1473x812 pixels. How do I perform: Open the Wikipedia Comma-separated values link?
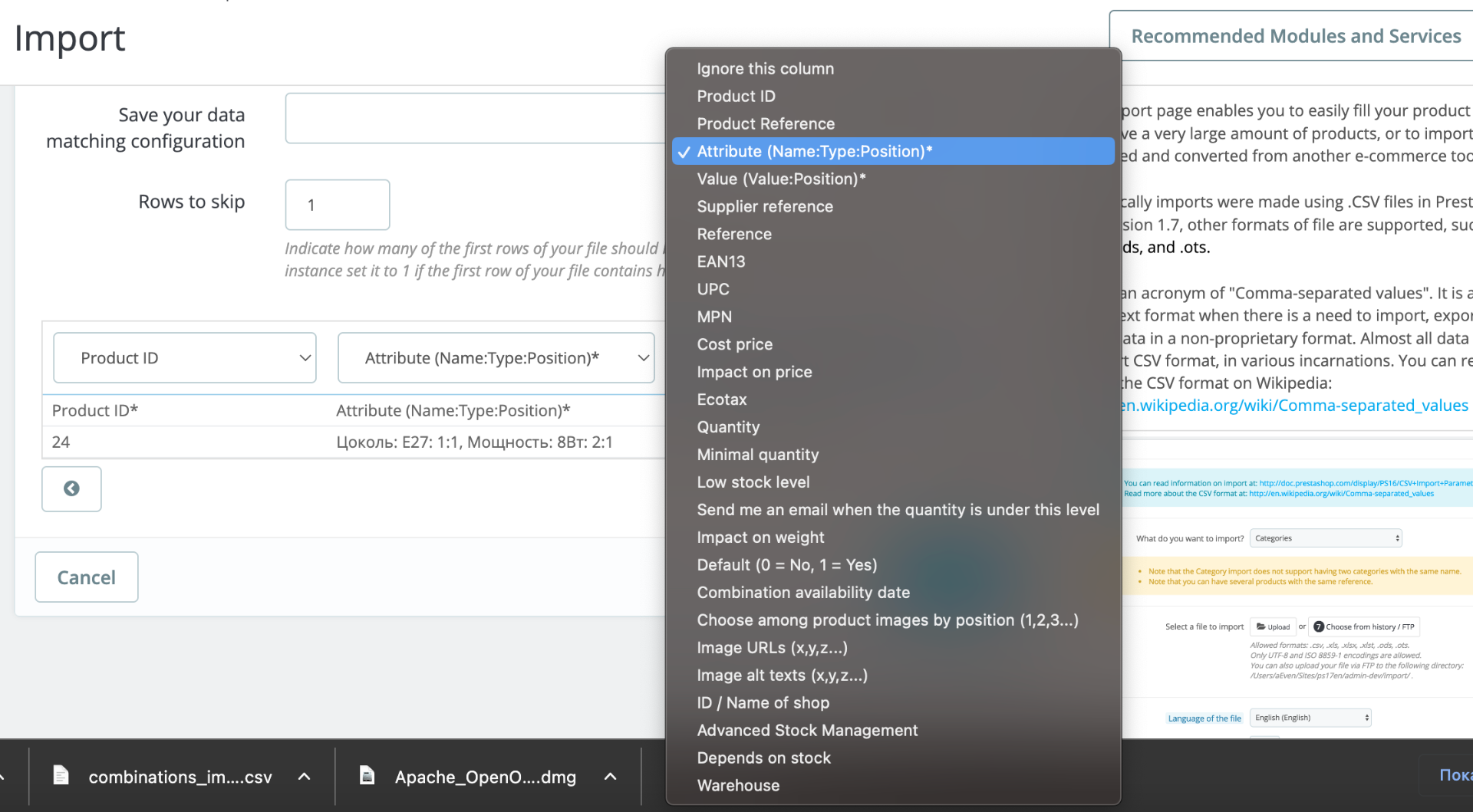(x=1294, y=406)
